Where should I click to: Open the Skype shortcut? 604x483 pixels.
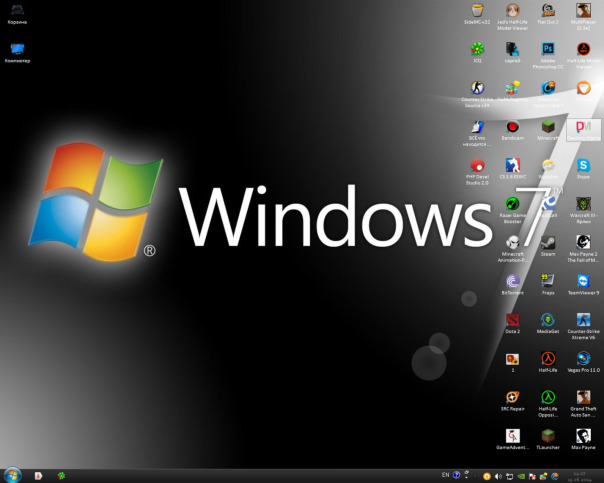coord(583,169)
